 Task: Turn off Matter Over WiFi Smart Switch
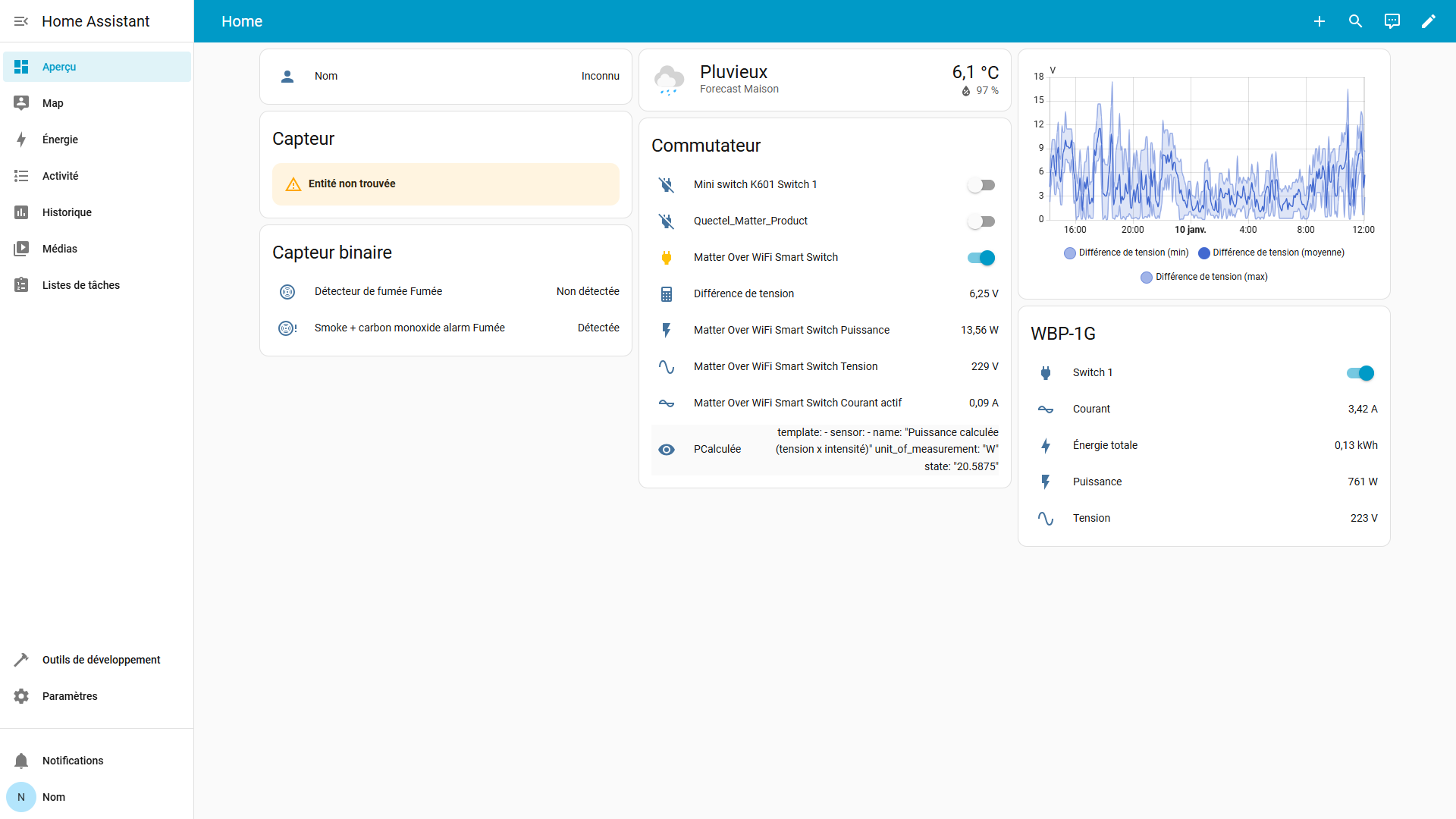(981, 258)
